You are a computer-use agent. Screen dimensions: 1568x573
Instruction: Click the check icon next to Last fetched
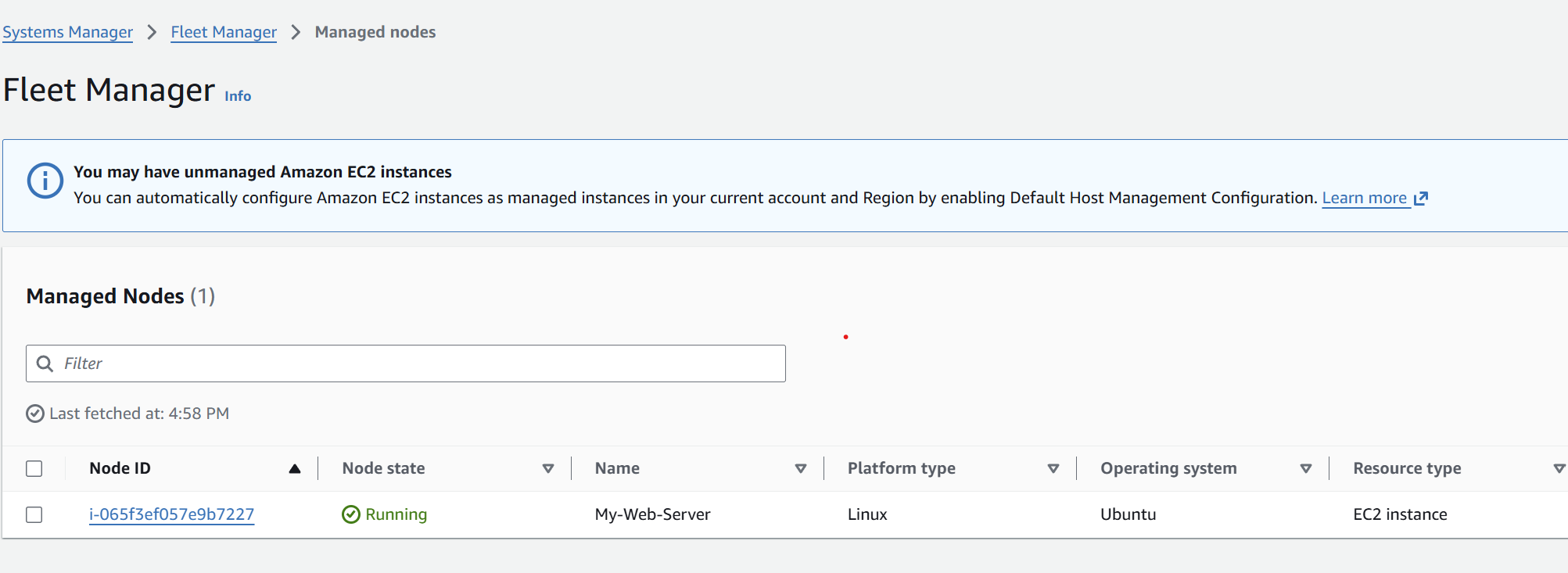35,414
